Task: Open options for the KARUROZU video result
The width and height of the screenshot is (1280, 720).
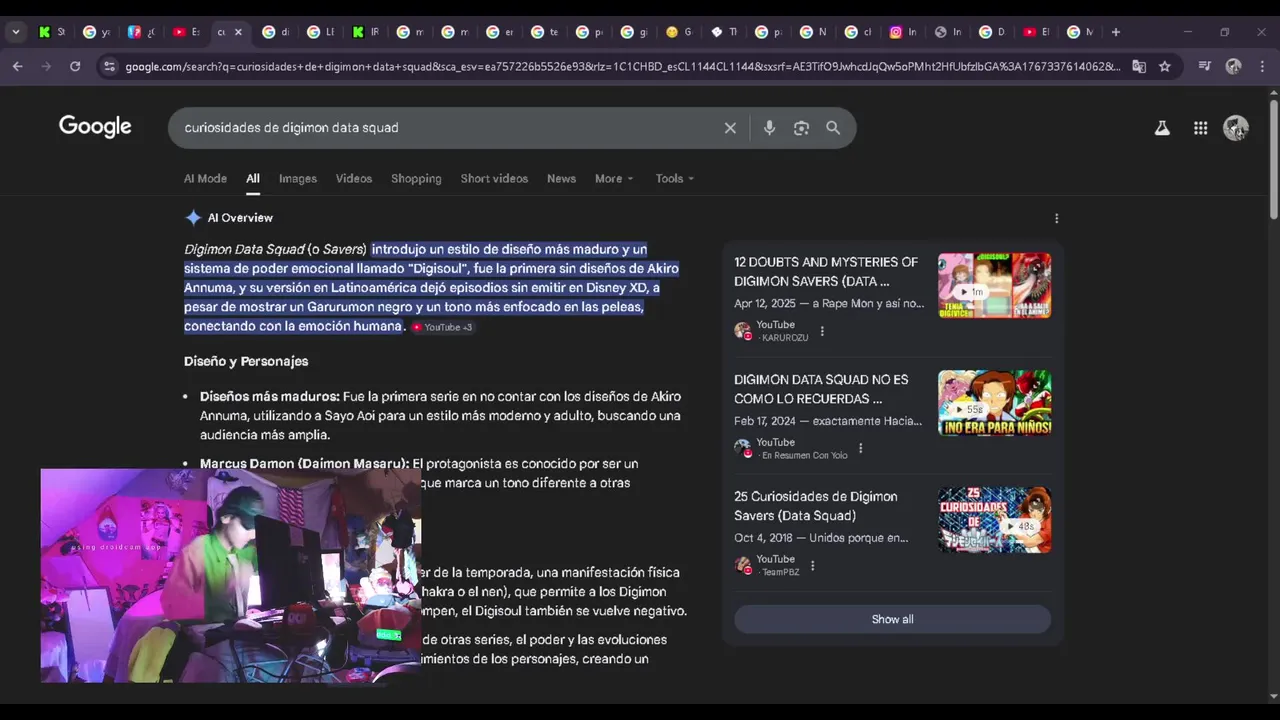Action: pyautogui.click(x=822, y=331)
